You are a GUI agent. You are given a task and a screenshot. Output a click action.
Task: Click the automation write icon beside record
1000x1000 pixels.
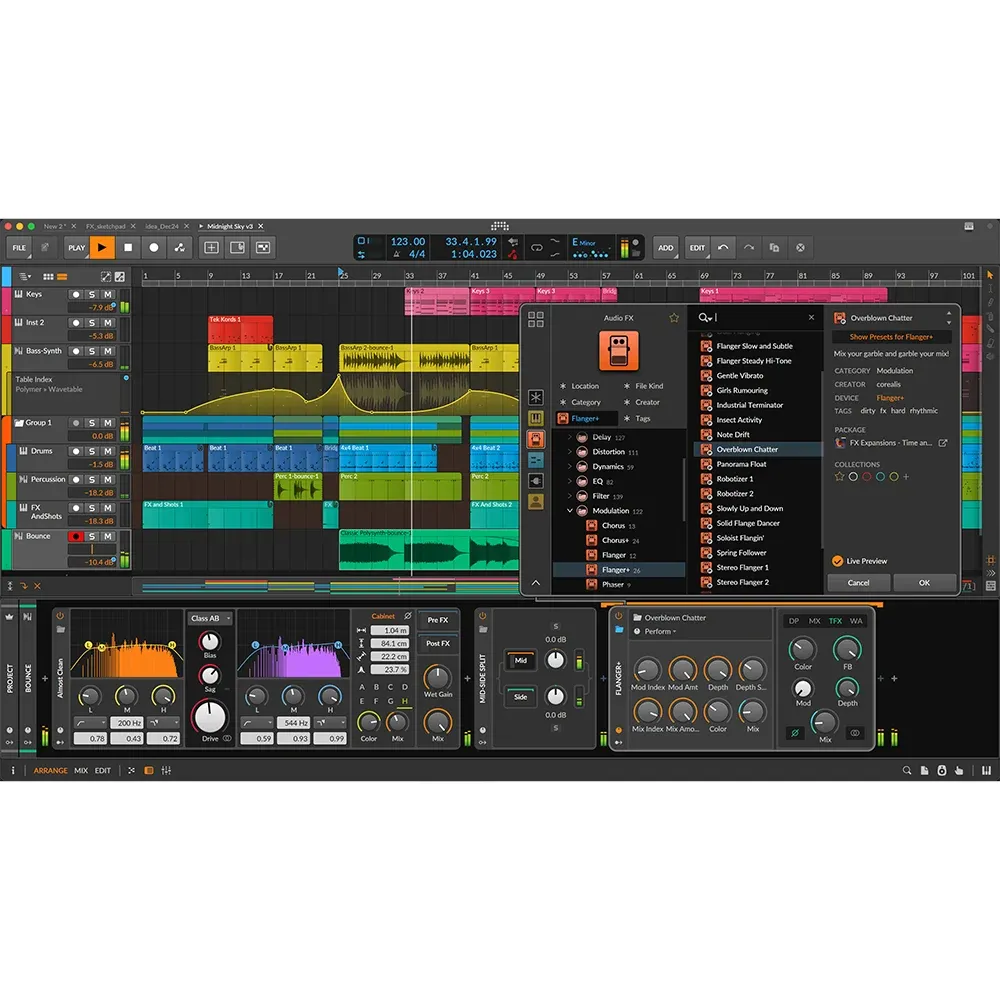coord(180,247)
